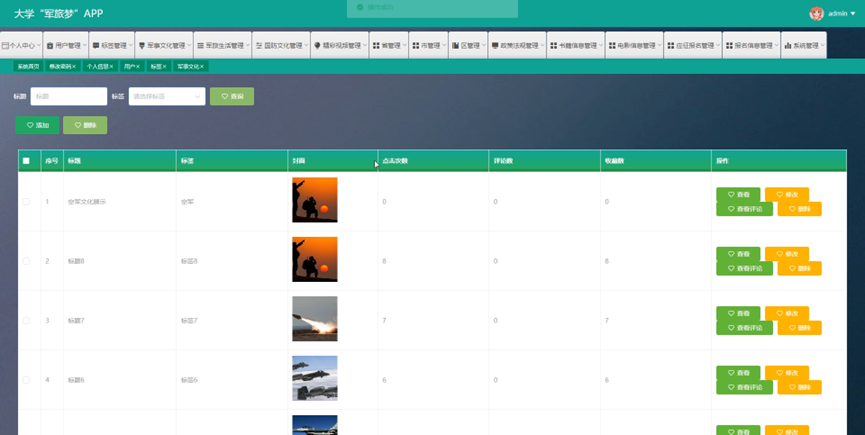Click the 应征报名管理 grid icon
The width and height of the screenshot is (865, 435).
[670, 46]
